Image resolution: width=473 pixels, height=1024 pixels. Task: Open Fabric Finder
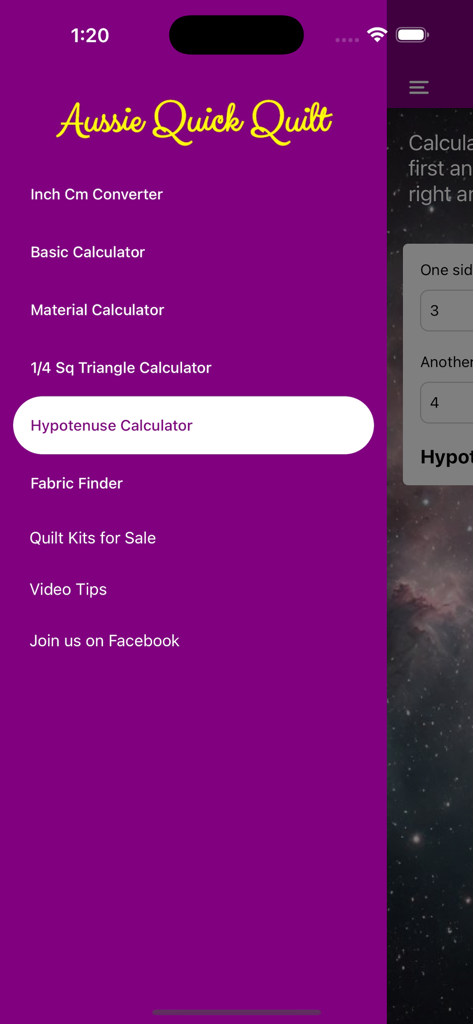tap(193, 483)
